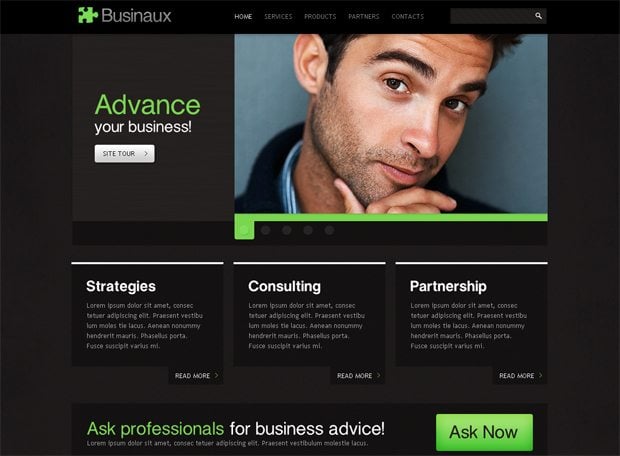Click the arrow beside Partnership Read More
This screenshot has width=620, height=456.
point(541,375)
